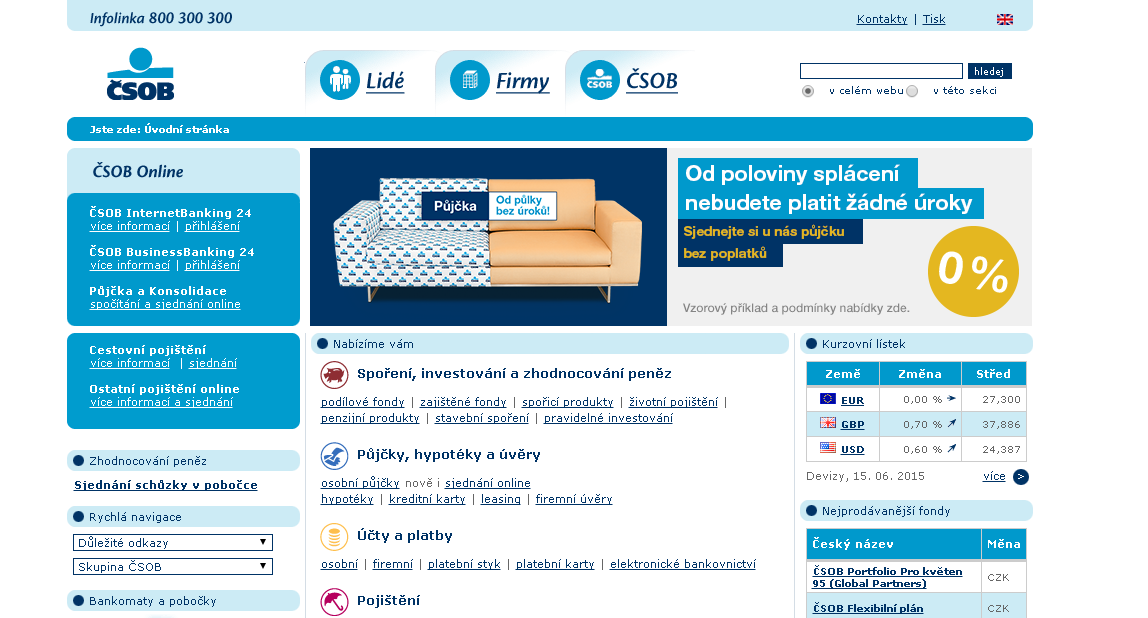Open the spořicí produkty link
The image size is (1148, 618).
pyautogui.click(x=567, y=402)
